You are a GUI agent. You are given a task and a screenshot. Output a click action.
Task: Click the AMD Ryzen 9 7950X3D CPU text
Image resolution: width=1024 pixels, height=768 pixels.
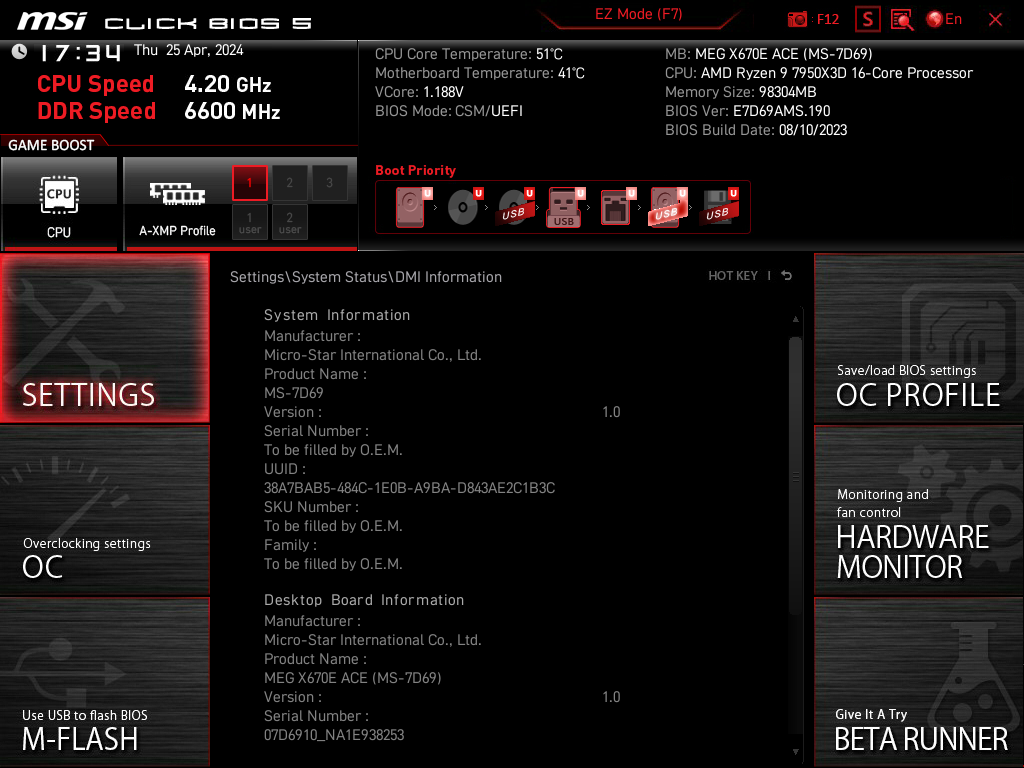[837, 73]
